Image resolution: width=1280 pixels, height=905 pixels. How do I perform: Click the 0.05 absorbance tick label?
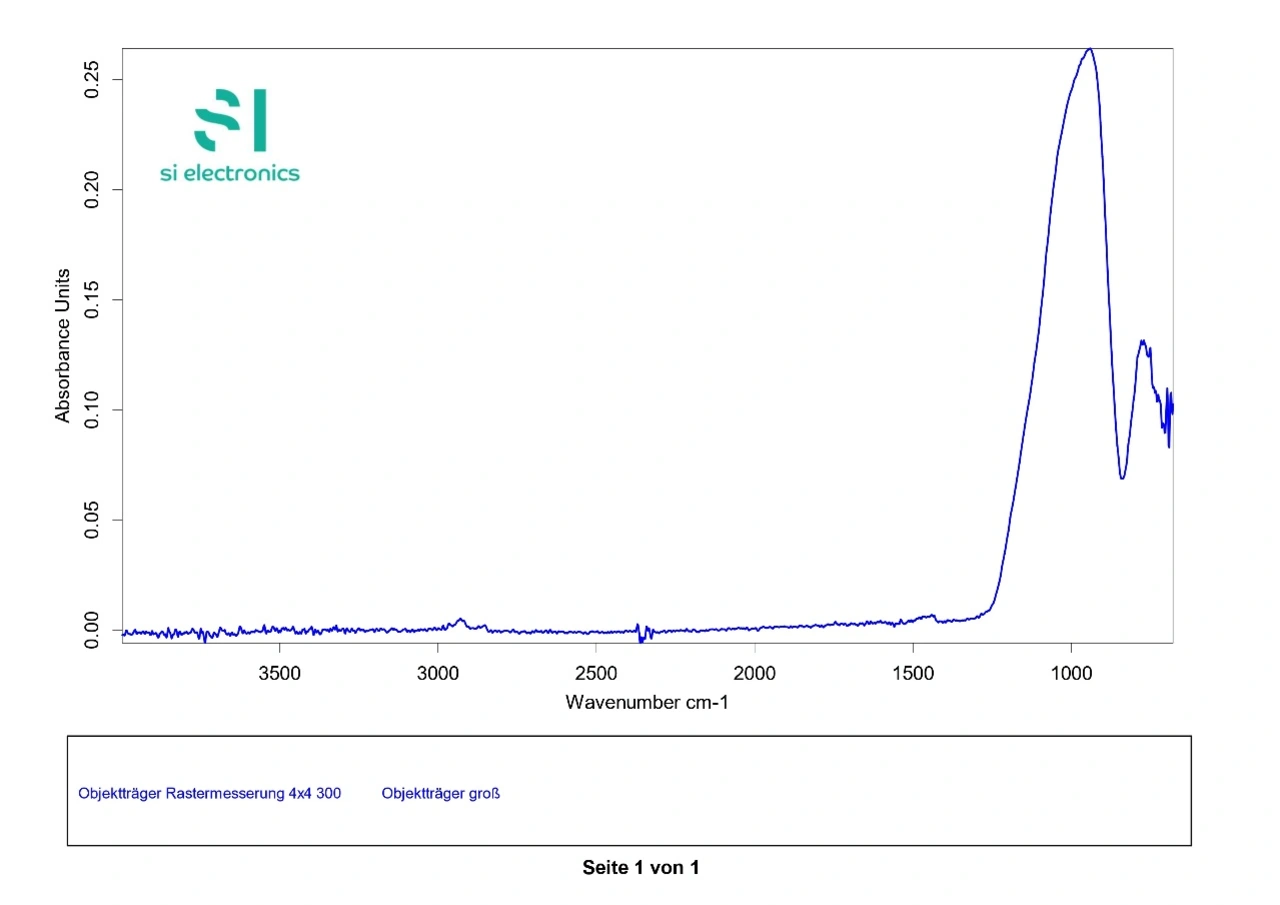coord(92,520)
